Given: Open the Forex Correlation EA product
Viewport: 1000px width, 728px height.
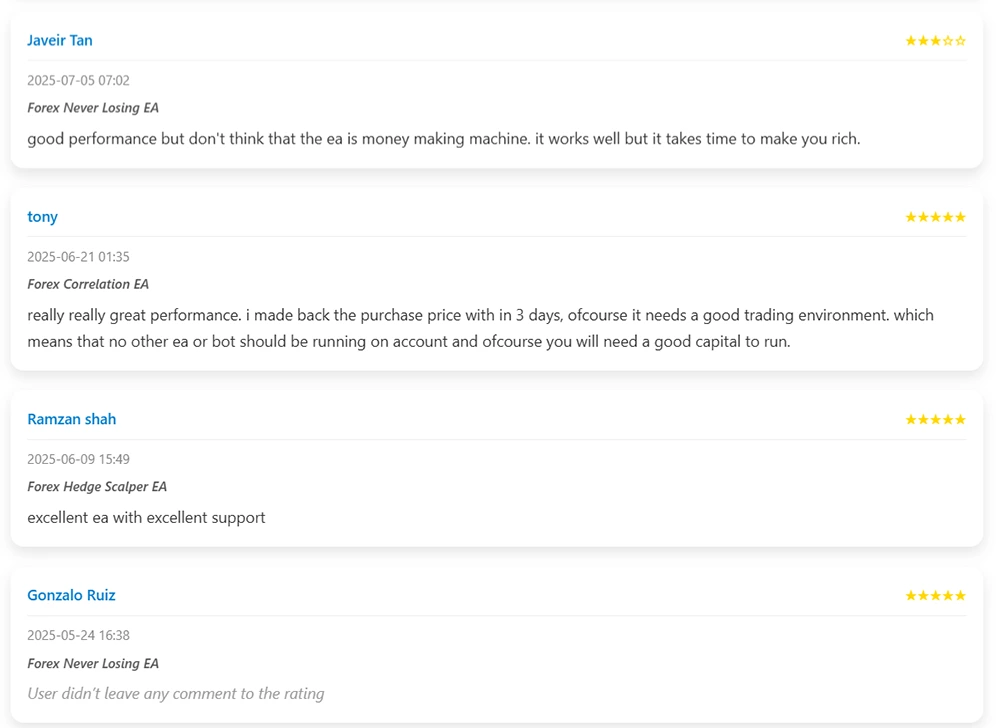Looking at the screenshot, I should [x=88, y=284].
